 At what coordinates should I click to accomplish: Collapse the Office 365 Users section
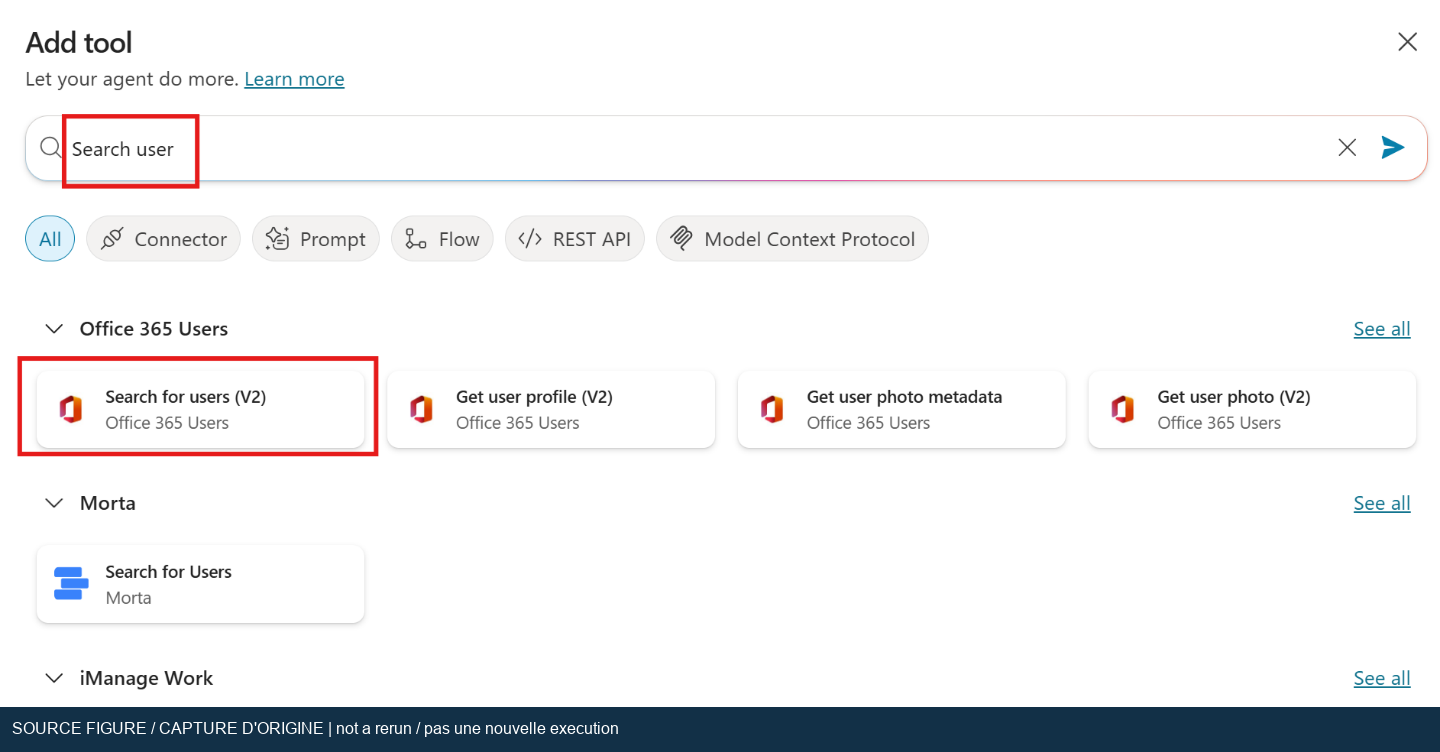(54, 329)
